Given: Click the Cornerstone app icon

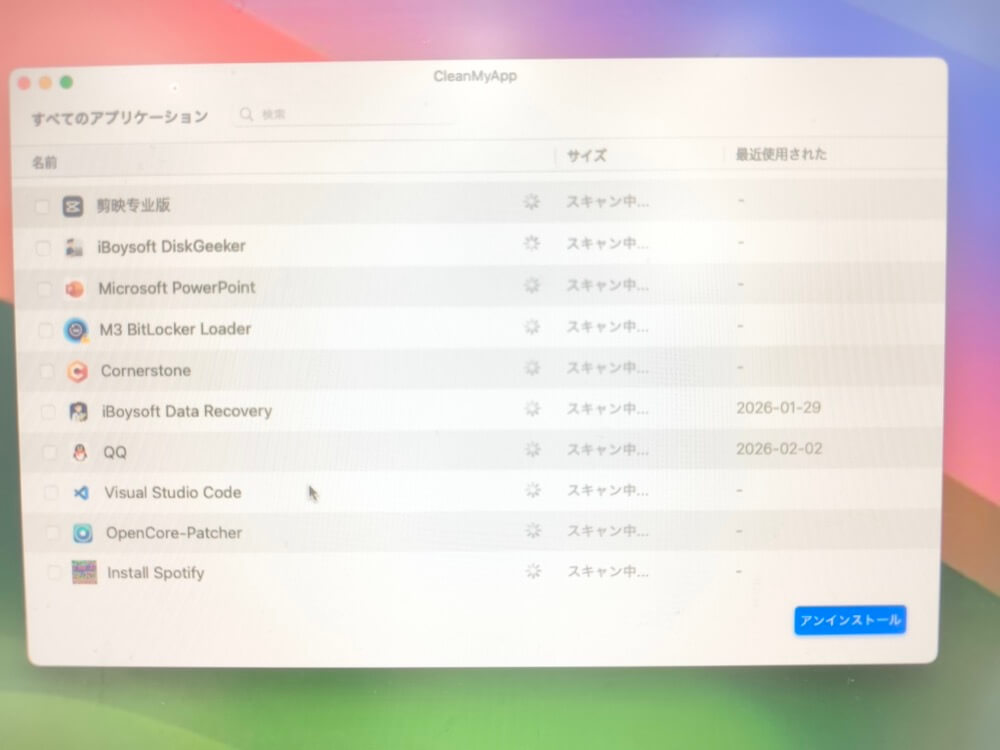Looking at the screenshot, I should click(x=77, y=371).
